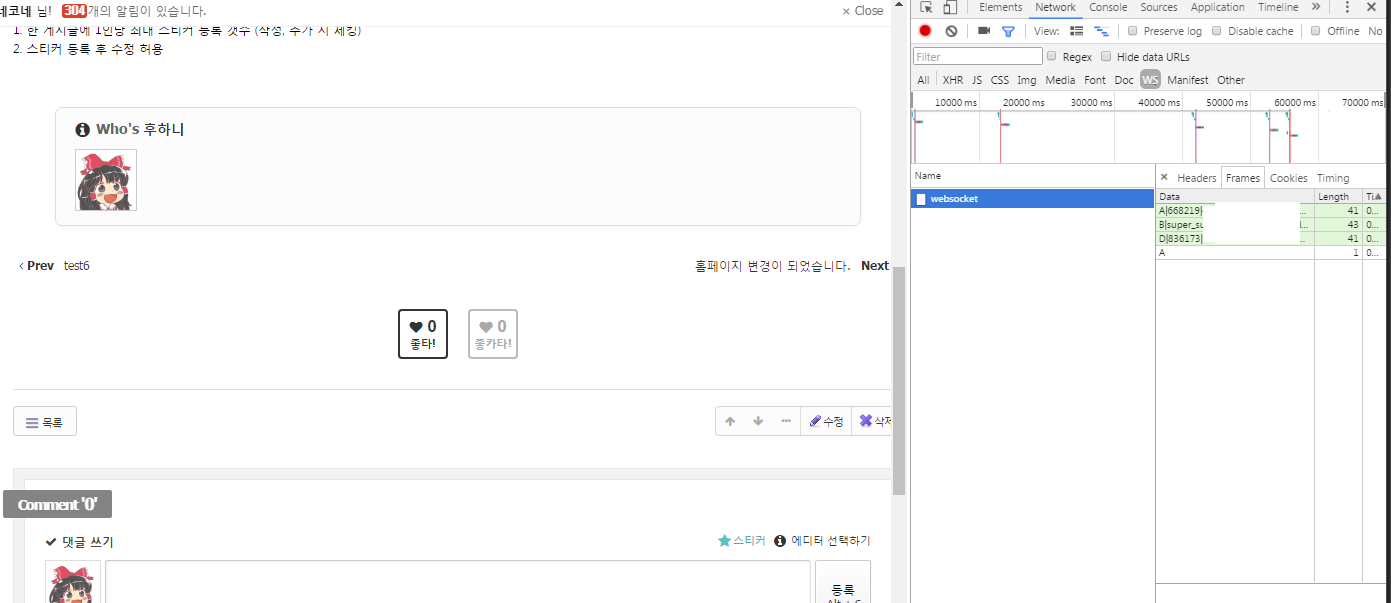Click the 삭제 delete button
Image resolution: width=1391 pixels, height=603 pixels.
[x=873, y=422]
